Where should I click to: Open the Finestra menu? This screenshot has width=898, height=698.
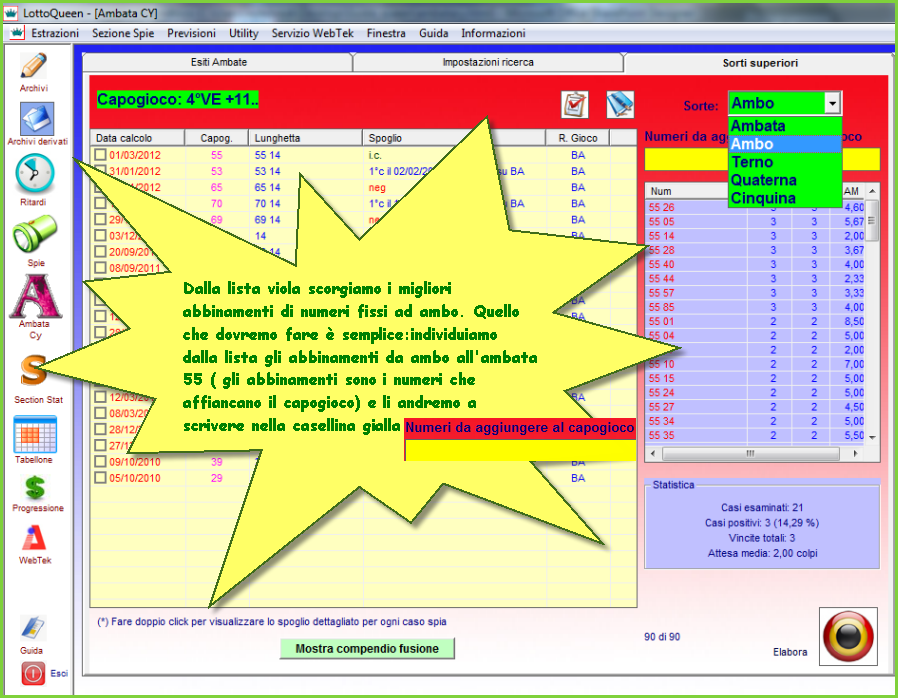386,33
